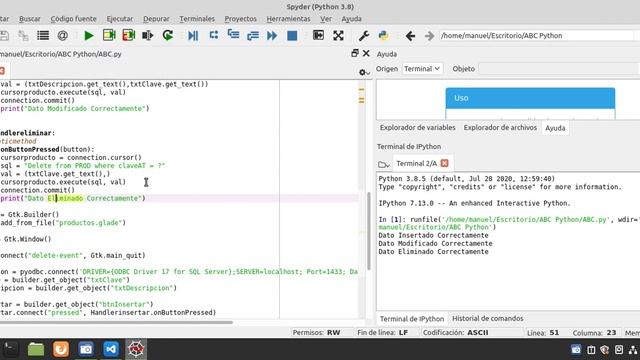The height and width of the screenshot is (360, 640).
Task: Close the editor pane X icon
Action: (366, 53)
